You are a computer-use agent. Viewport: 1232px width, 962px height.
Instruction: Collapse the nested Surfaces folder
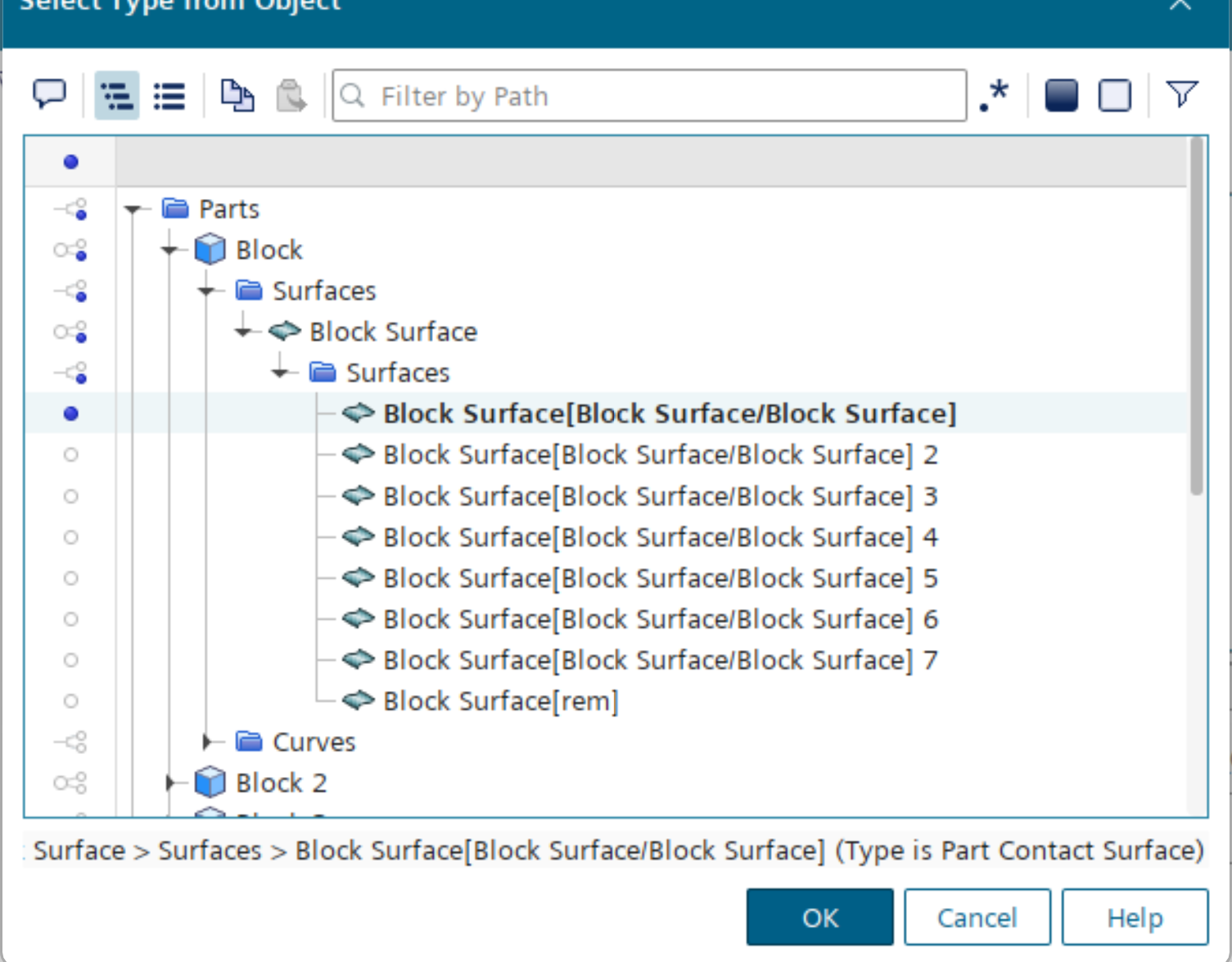[279, 373]
